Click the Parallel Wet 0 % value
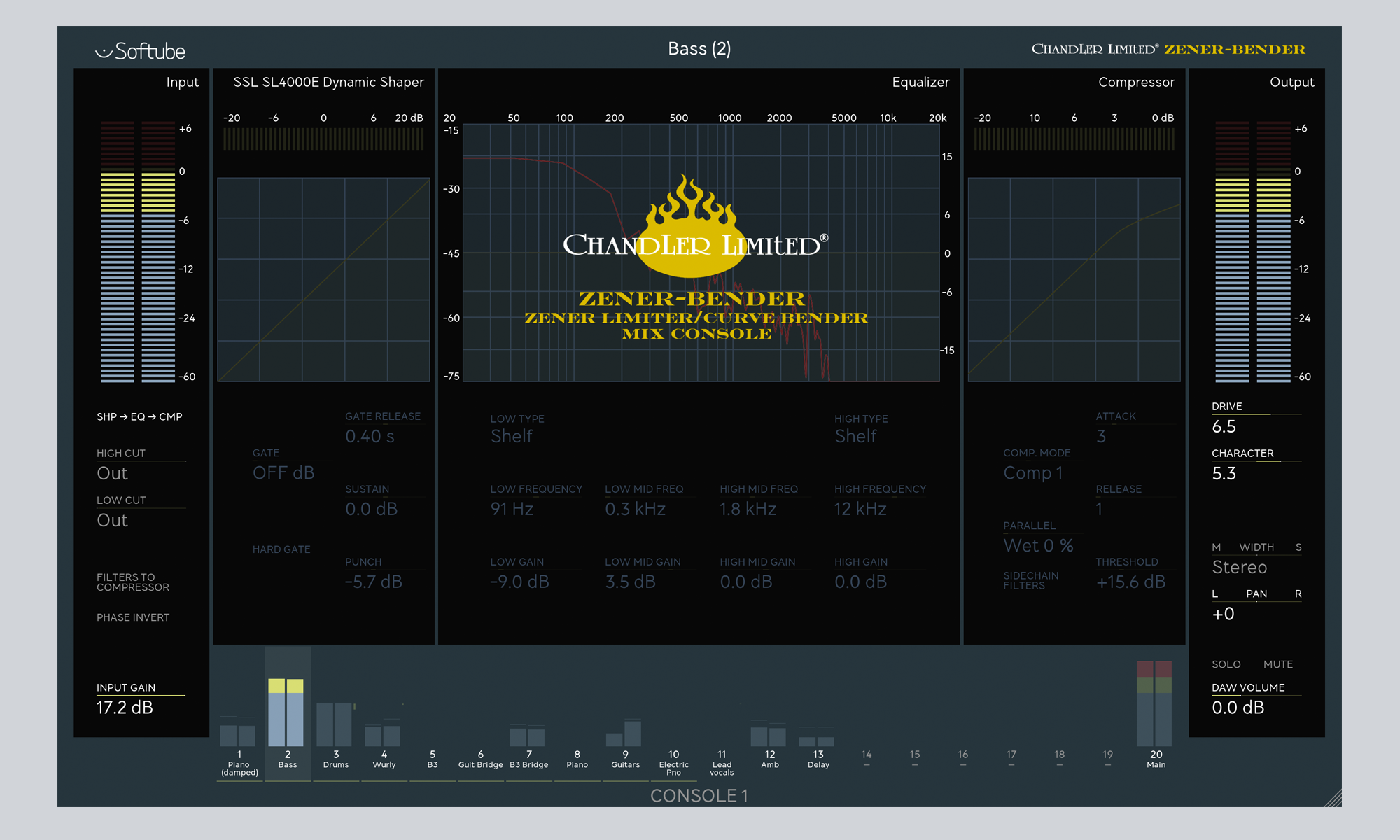This screenshot has height=840, width=1400. (1039, 546)
